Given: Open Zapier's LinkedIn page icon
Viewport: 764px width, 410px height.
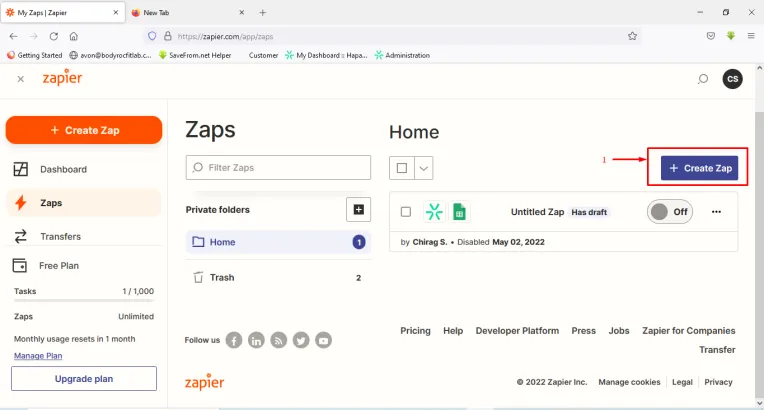Looking at the screenshot, I should (x=257, y=340).
